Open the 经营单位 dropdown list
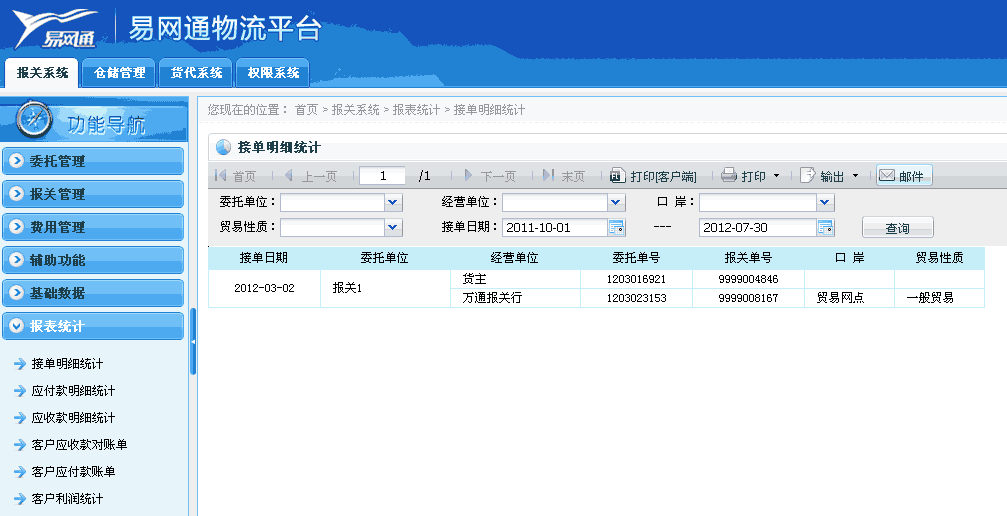The image size is (1007, 516). point(616,202)
